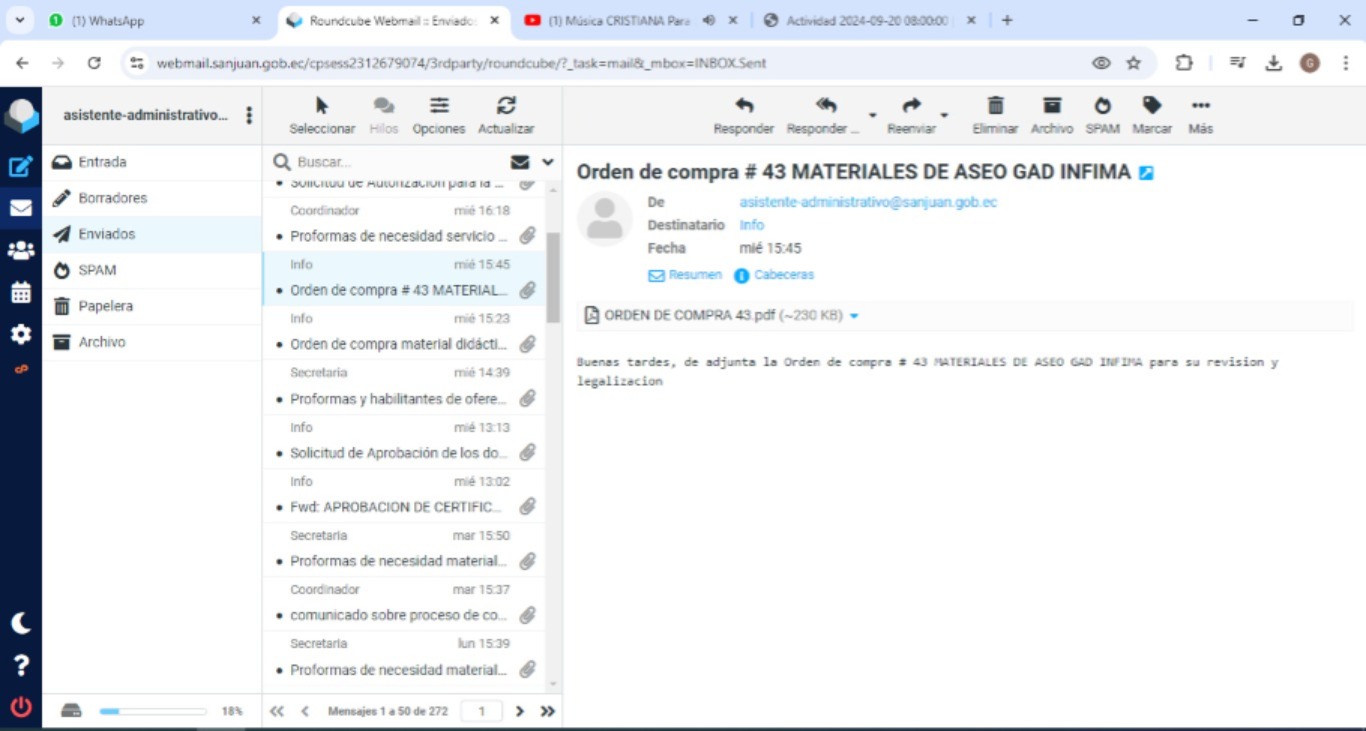The height and width of the screenshot is (731, 1366).
Task: Click the Buscar search field
Action: point(400,162)
